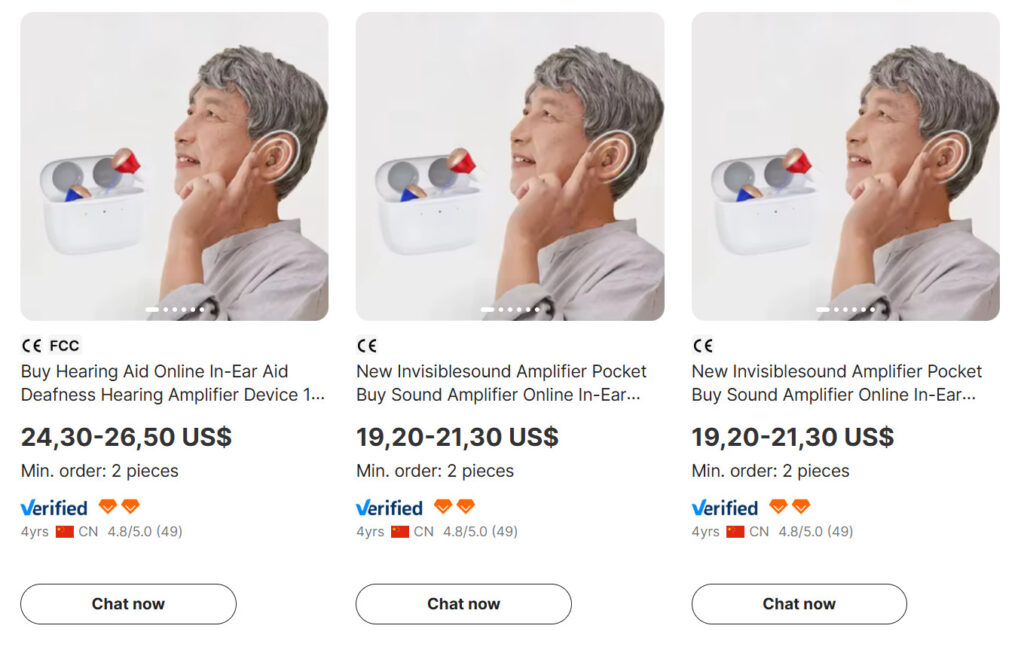Screen dimensions: 1024x647
Task: Click the CE mark on the rightmost product card
Action: (703, 346)
